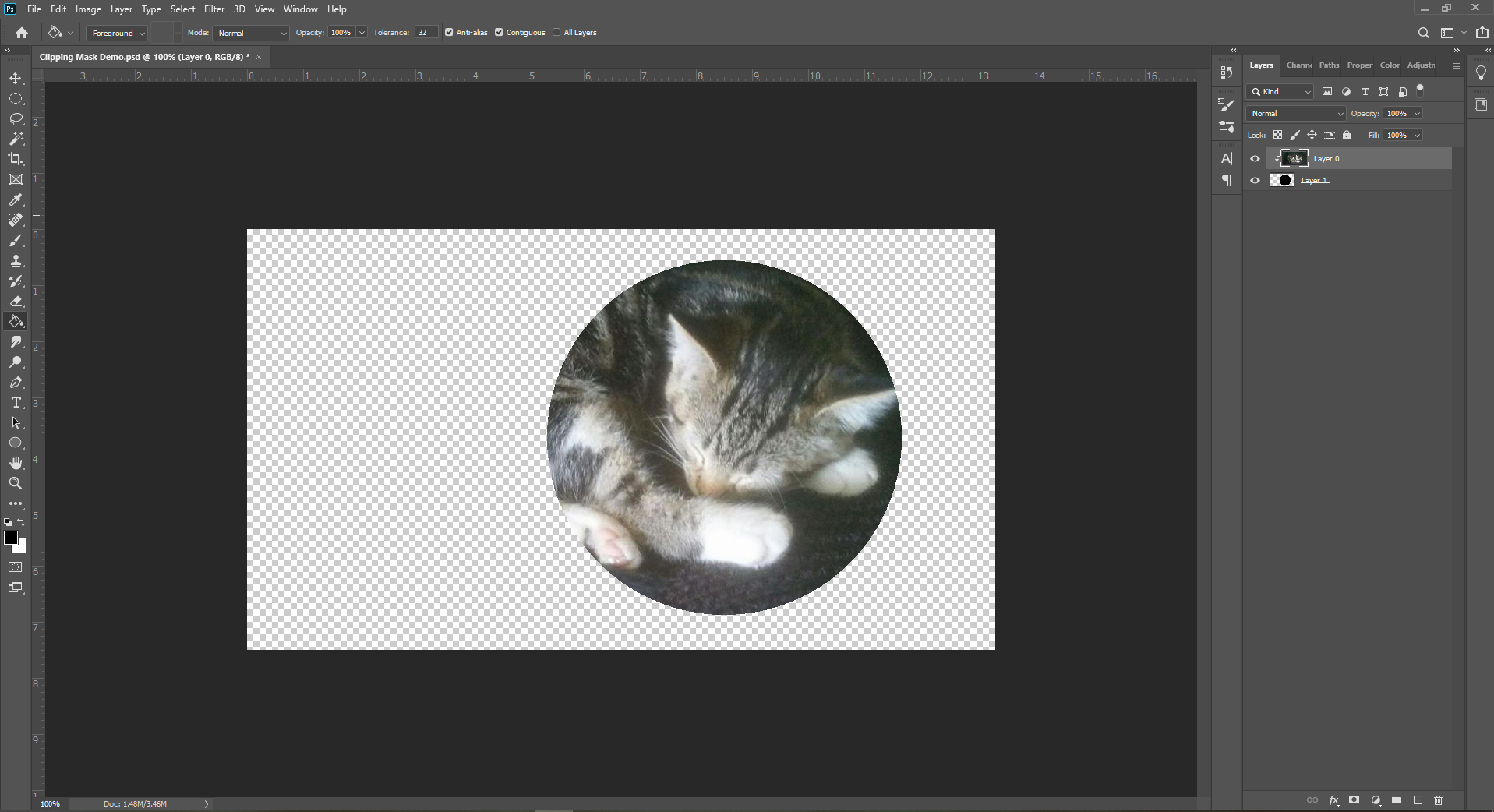Select the Lasso tool
Viewport: 1494px width, 812px height.
pyautogui.click(x=16, y=118)
